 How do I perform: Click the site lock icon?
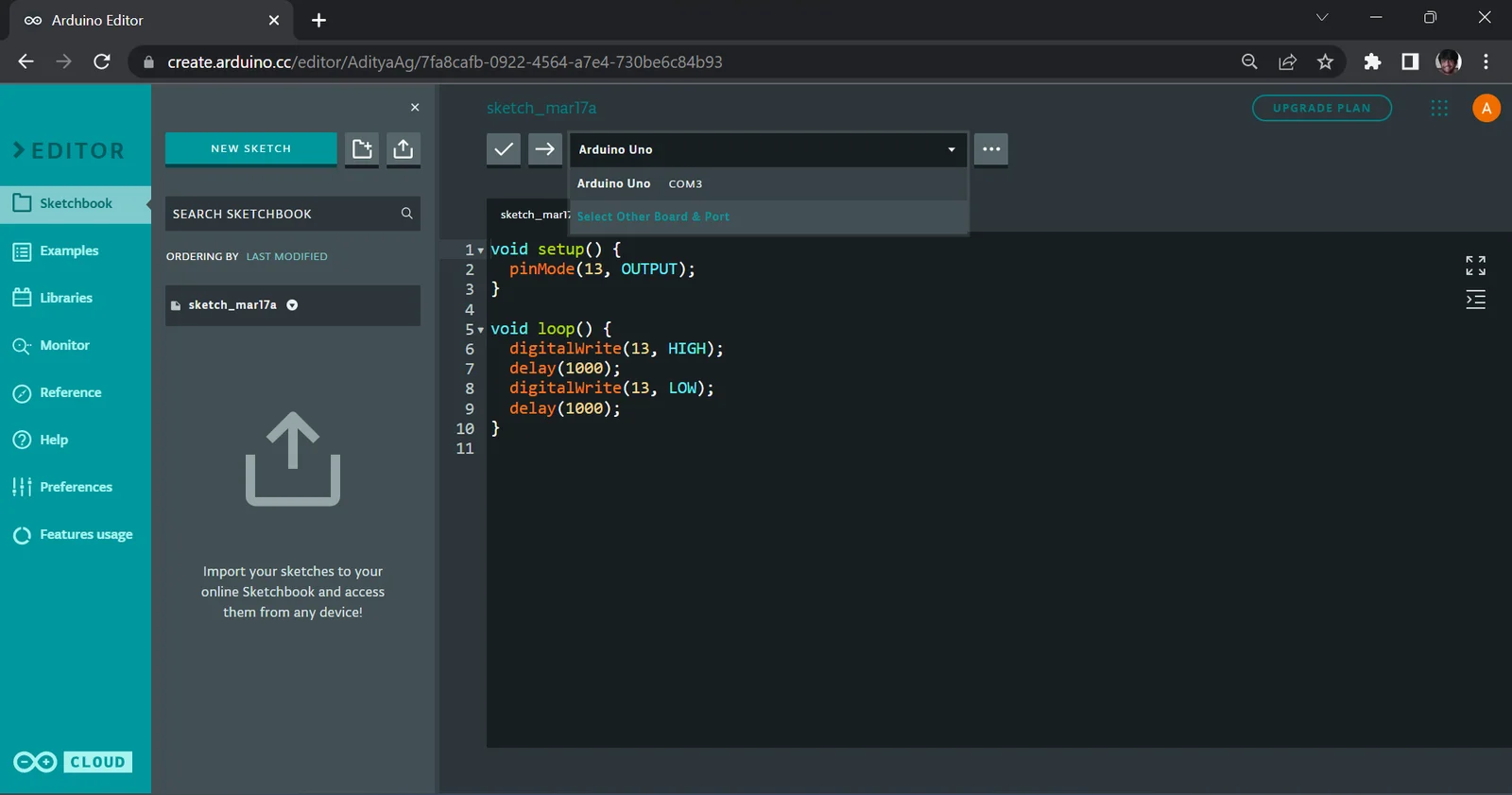(148, 62)
